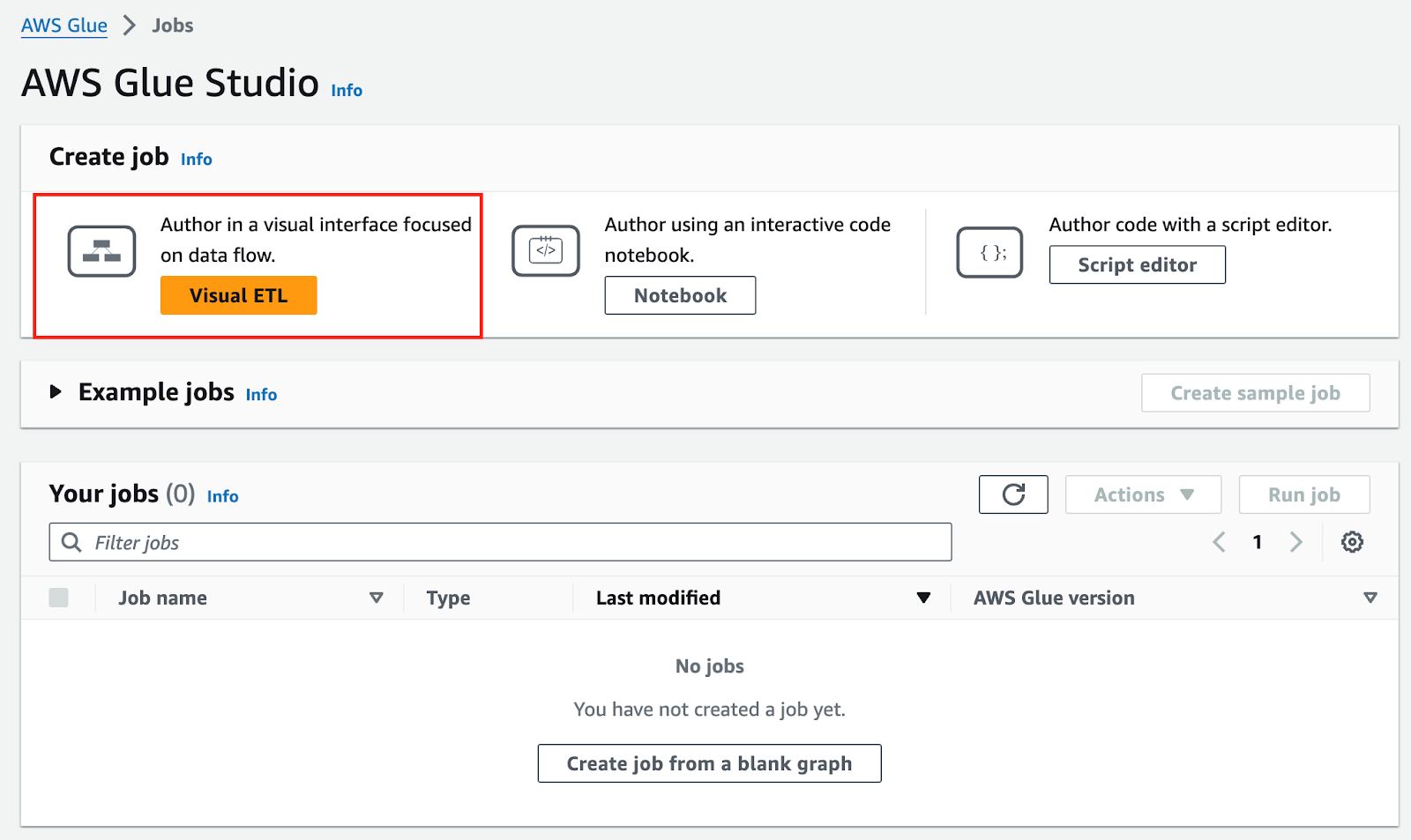Open the jobs table settings gear

point(1352,542)
